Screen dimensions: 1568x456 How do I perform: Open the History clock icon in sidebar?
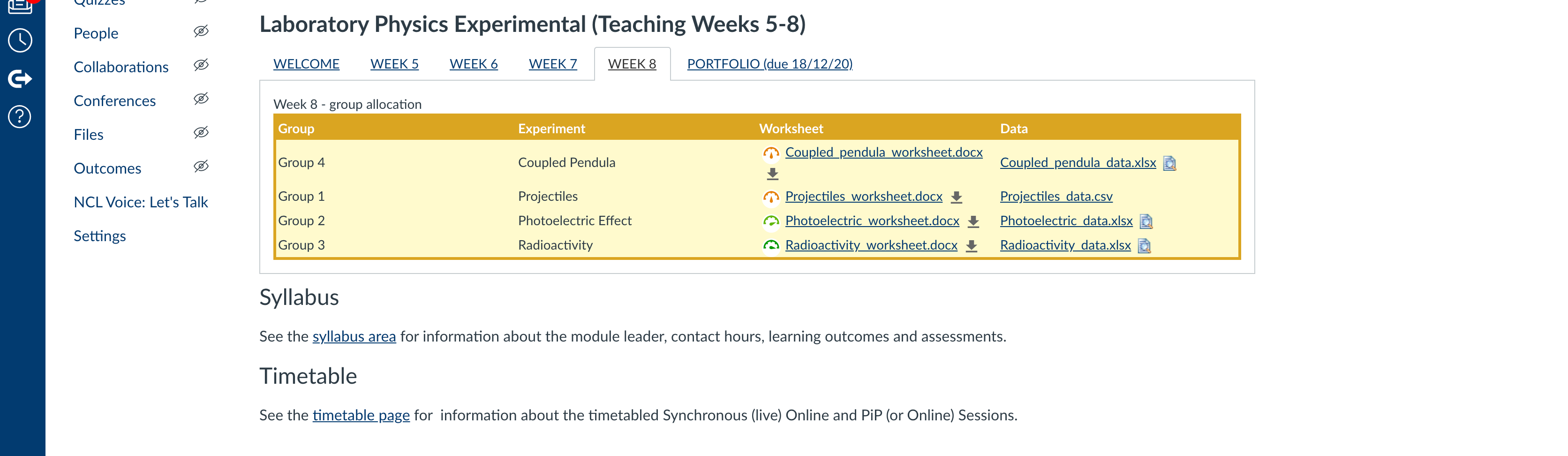tap(20, 41)
